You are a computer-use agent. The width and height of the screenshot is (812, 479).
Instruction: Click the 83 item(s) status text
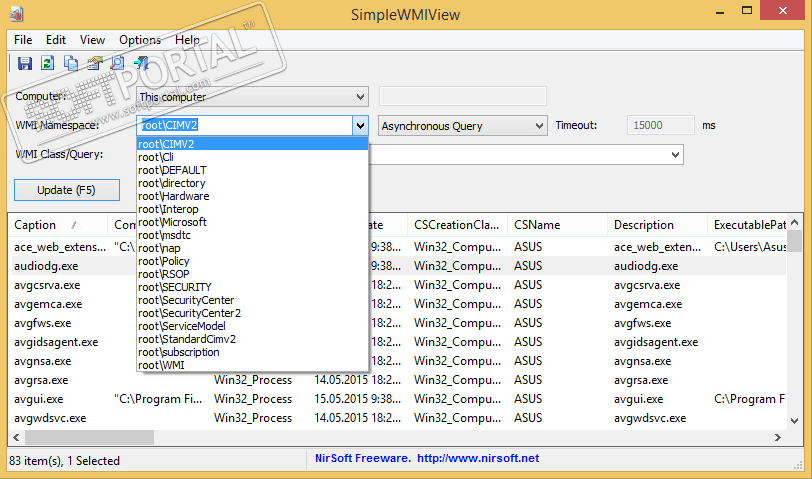pos(64,461)
